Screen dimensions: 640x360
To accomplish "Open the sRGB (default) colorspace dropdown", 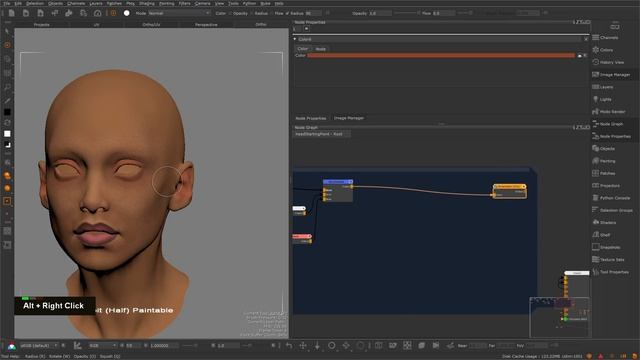I will [x=39, y=346].
